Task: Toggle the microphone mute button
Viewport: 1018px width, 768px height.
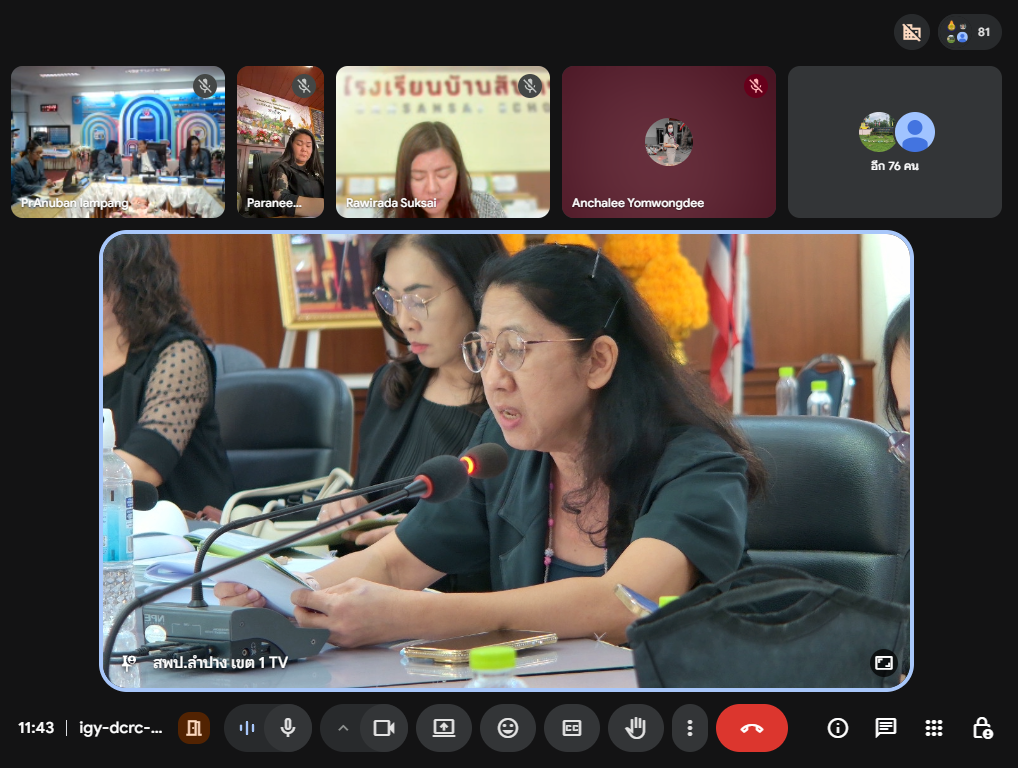Action: click(288, 728)
